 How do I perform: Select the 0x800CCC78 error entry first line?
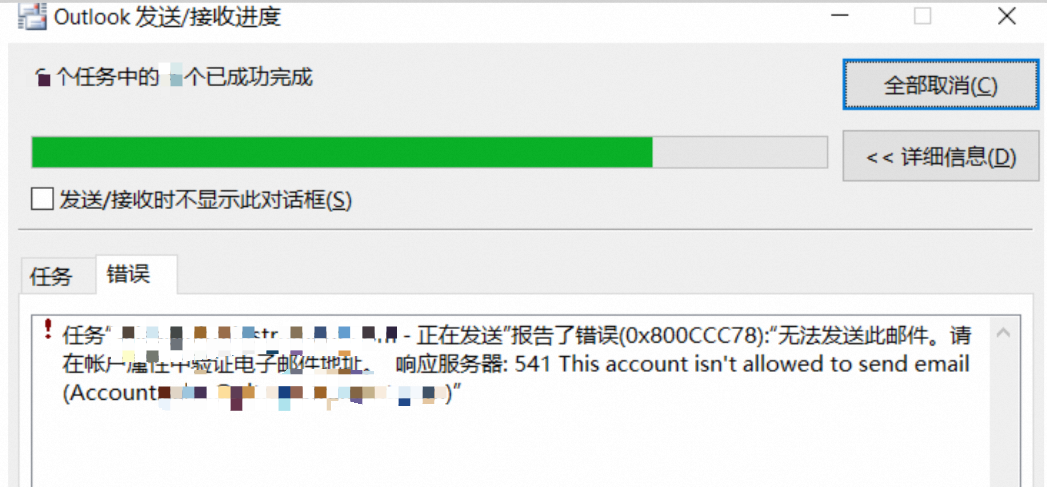[517, 333]
